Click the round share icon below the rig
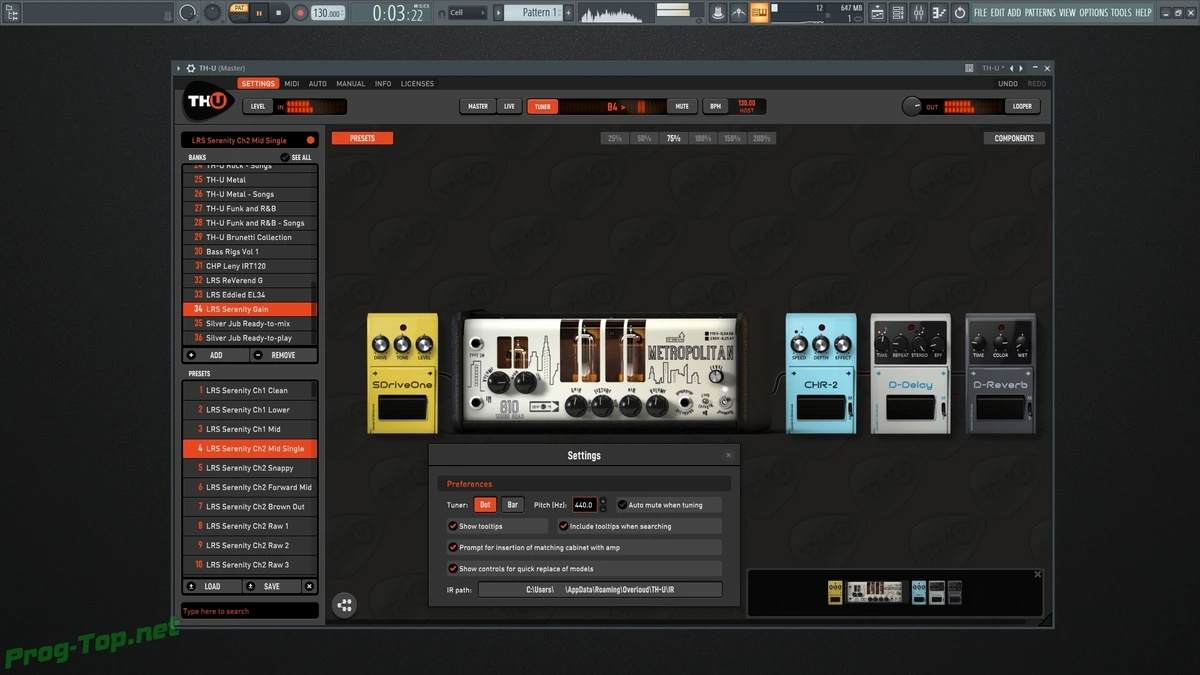The width and height of the screenshot is (1200, 675). (344, 605)
